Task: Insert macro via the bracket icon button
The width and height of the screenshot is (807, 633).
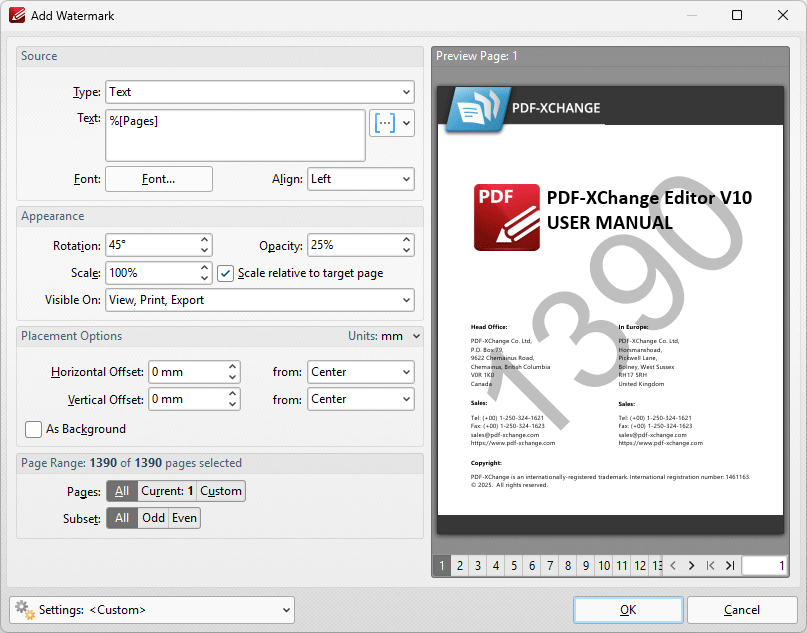Action: coord(385,123)
